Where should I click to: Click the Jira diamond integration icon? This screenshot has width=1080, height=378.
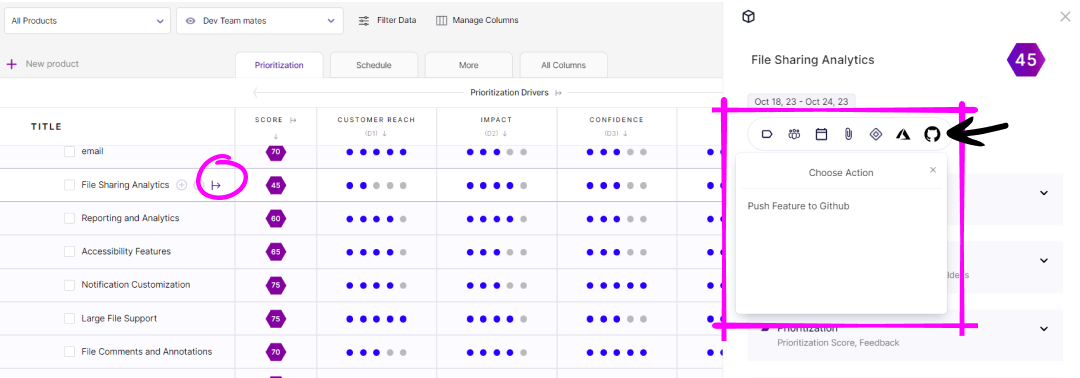(x=876, y=134)
